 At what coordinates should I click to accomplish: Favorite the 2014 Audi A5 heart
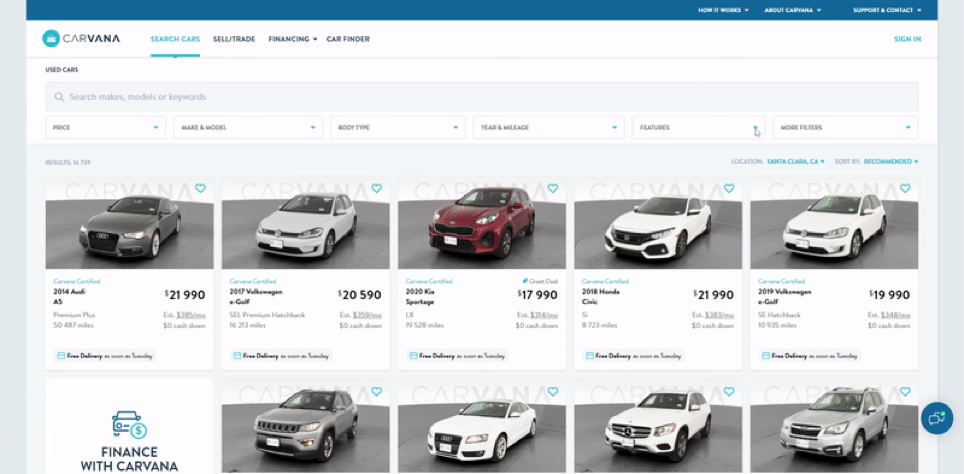[200, 188]
